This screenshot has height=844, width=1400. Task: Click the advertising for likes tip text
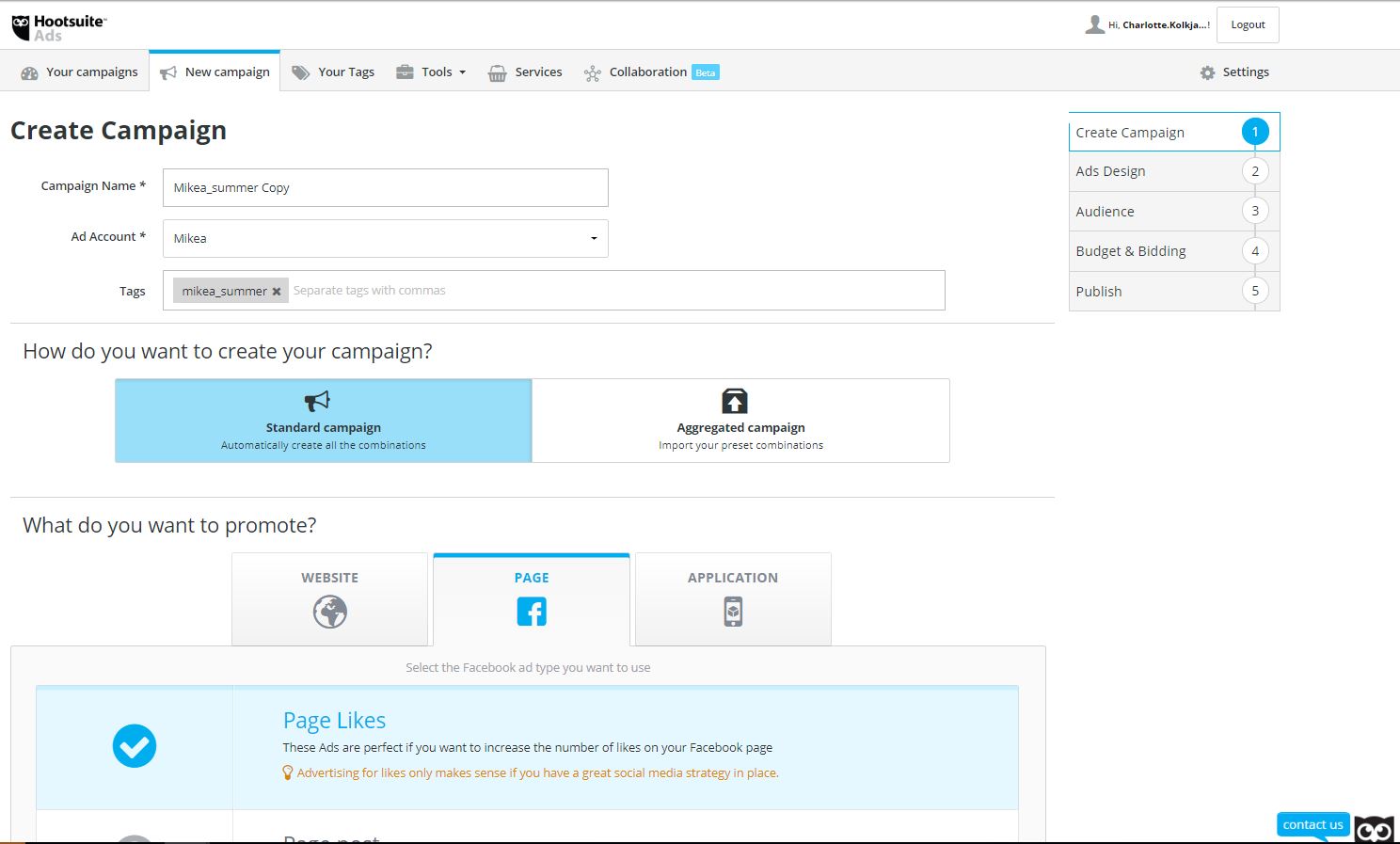coord(538,772)
